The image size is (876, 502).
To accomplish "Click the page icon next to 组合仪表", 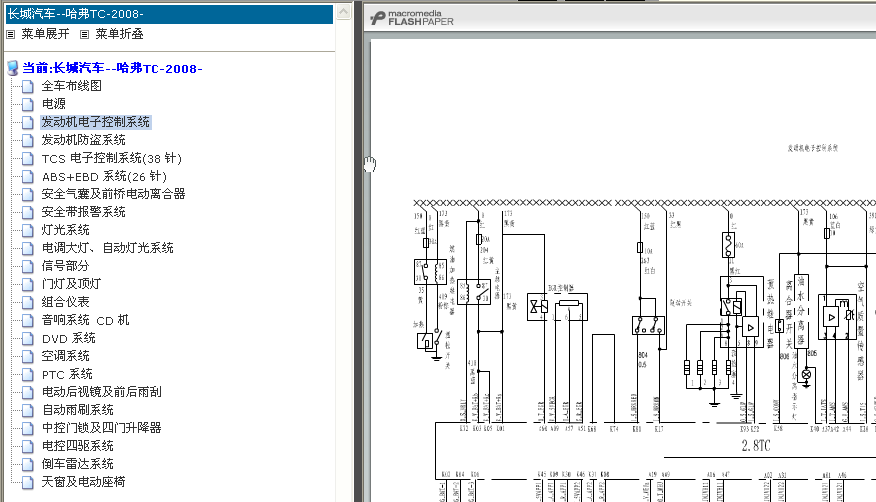I will 27,302.
